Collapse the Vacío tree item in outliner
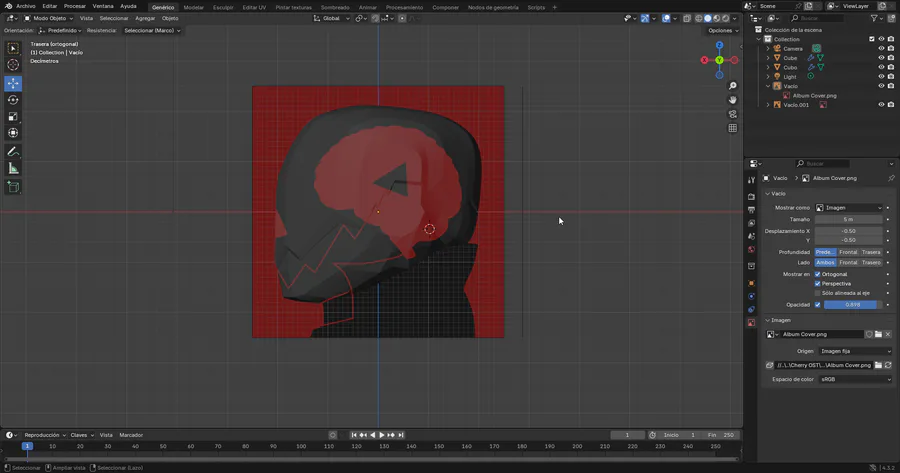The height and width of the screenshot is (473, 900). [x=768, y=86]
